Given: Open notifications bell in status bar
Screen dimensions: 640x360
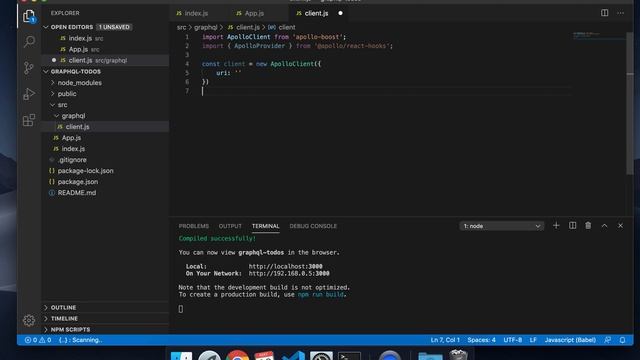Looking at the screenshot, I should [x=622, y=340].
